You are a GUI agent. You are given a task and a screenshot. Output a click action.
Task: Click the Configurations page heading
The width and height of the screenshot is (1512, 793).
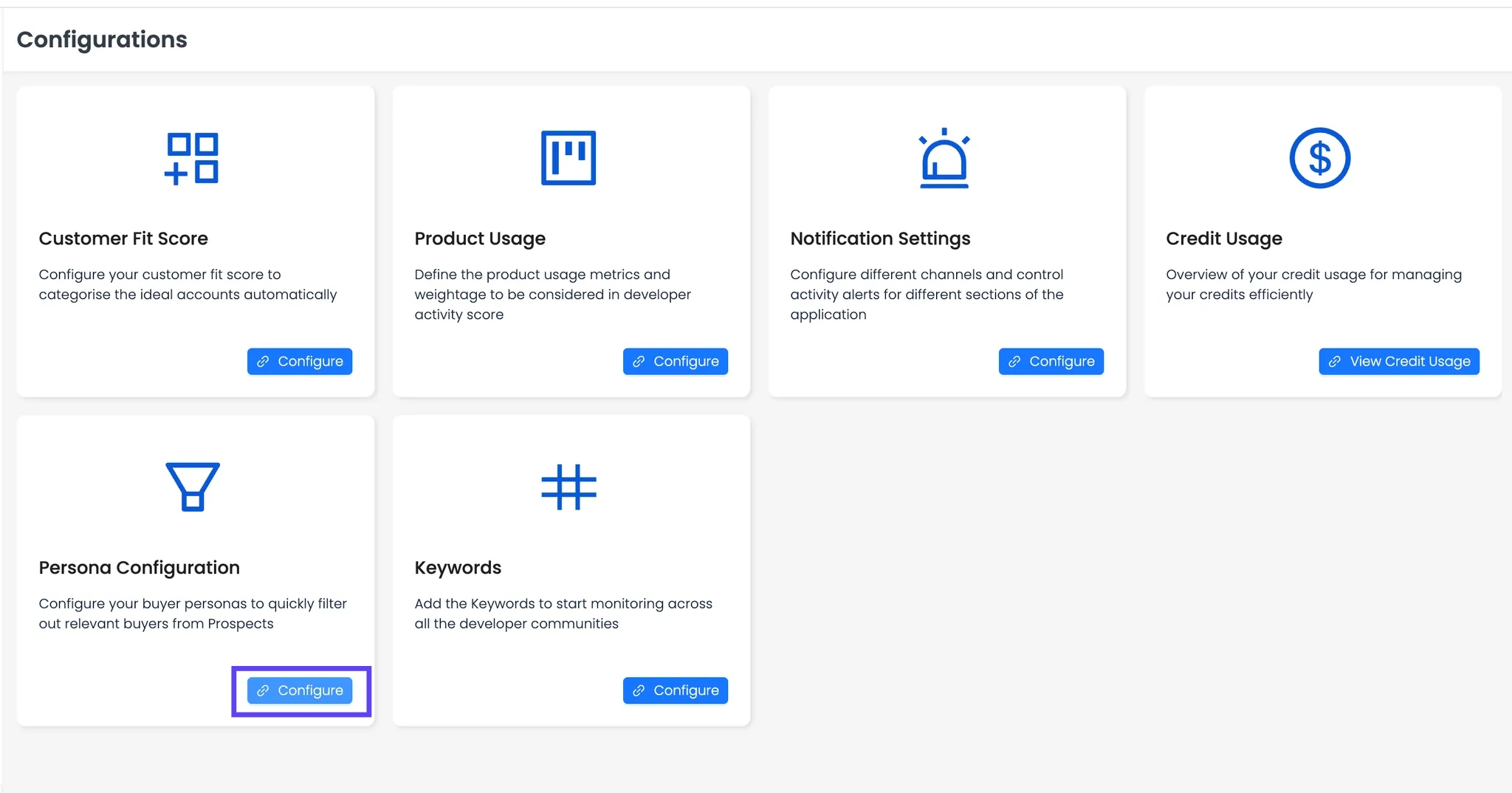(102, 39)
